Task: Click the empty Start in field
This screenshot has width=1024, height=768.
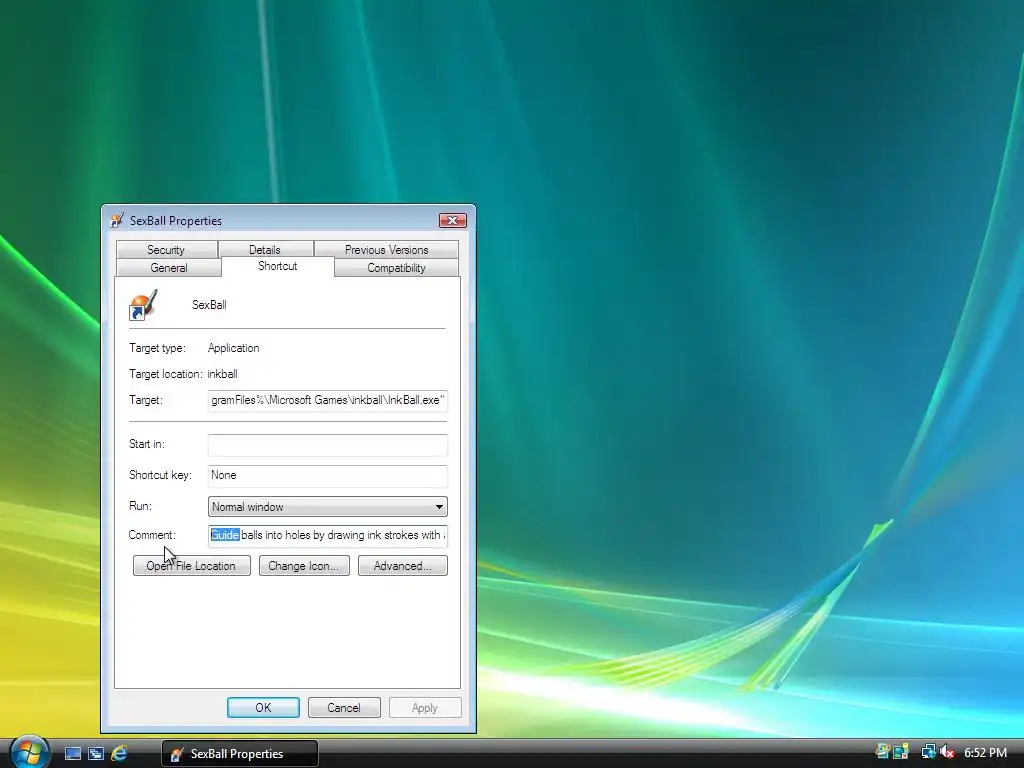Action: (x=327, y=445)
